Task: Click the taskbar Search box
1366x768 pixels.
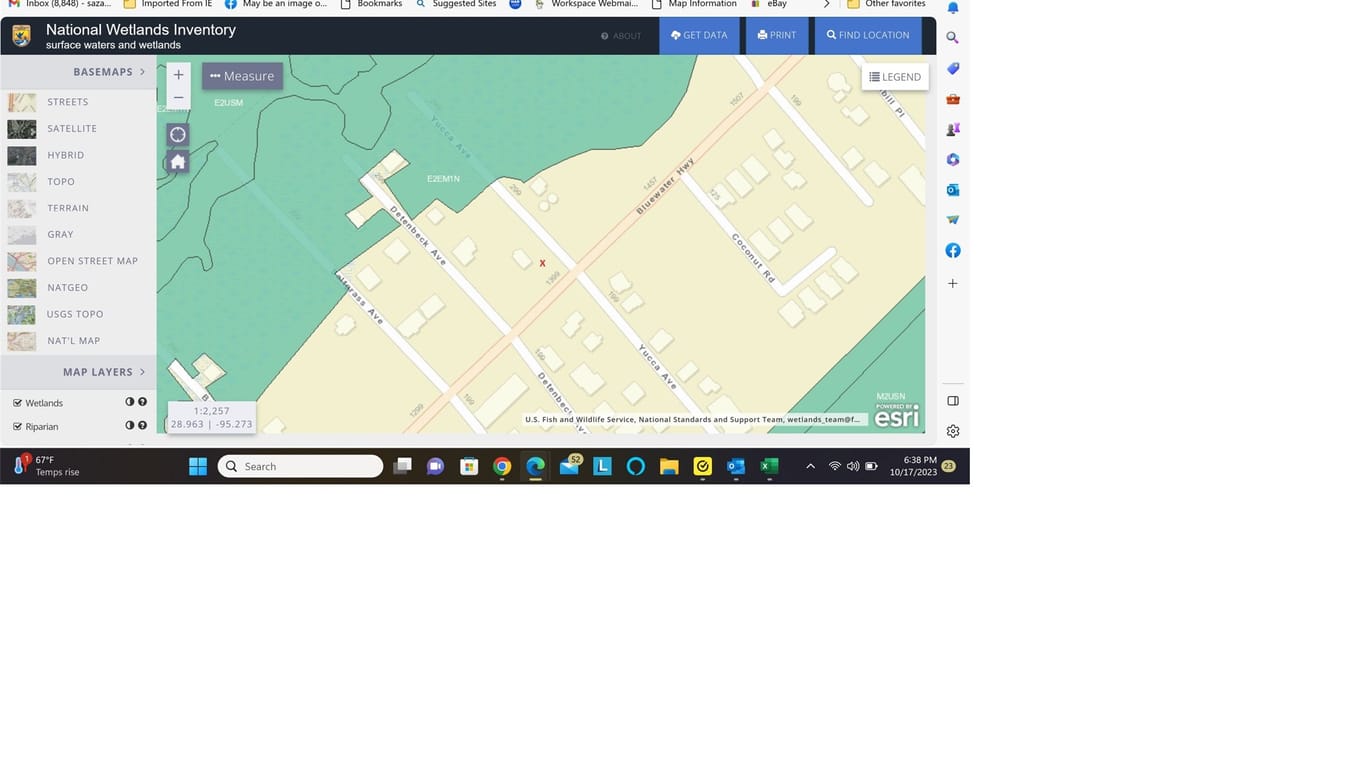Action: [300, 466]
